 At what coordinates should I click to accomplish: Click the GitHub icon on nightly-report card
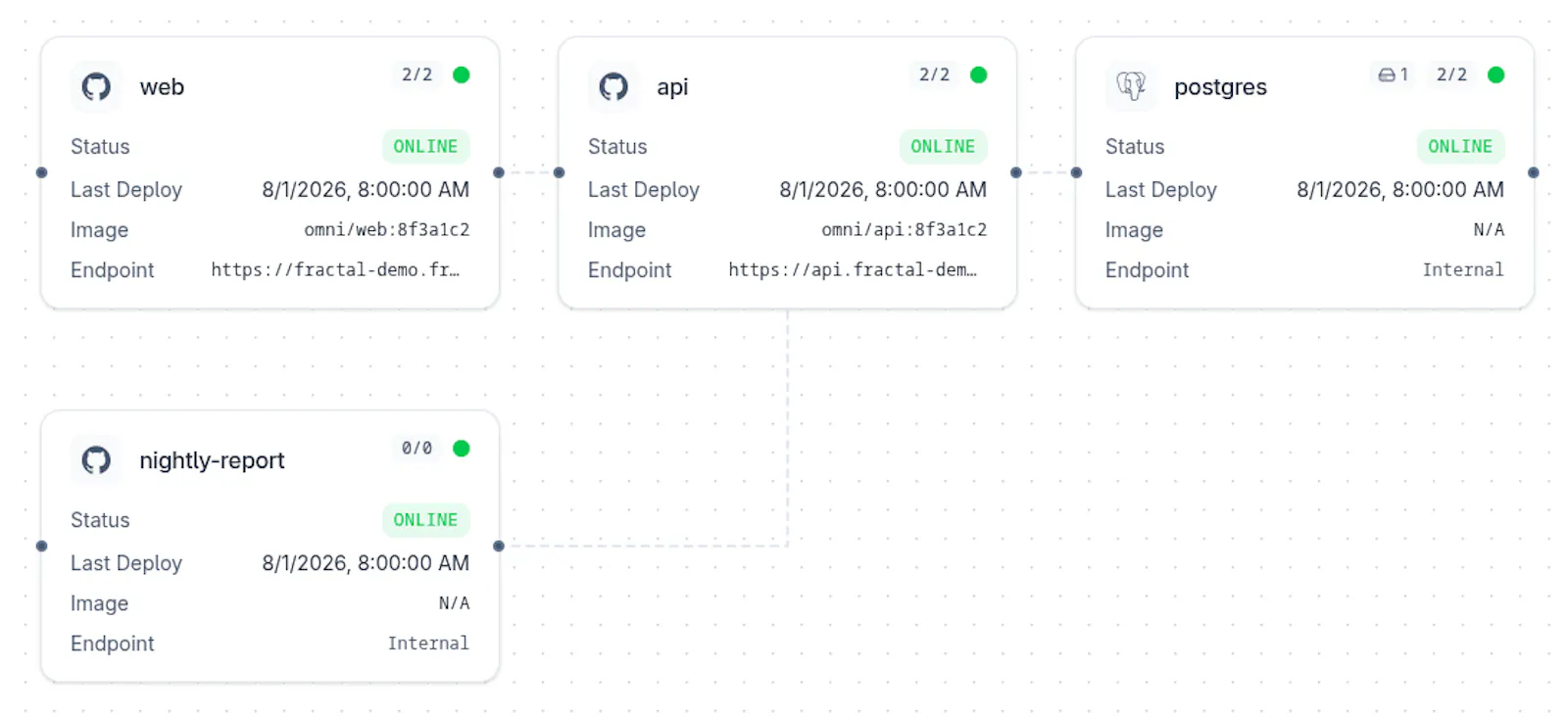click(x=96, y=459)
